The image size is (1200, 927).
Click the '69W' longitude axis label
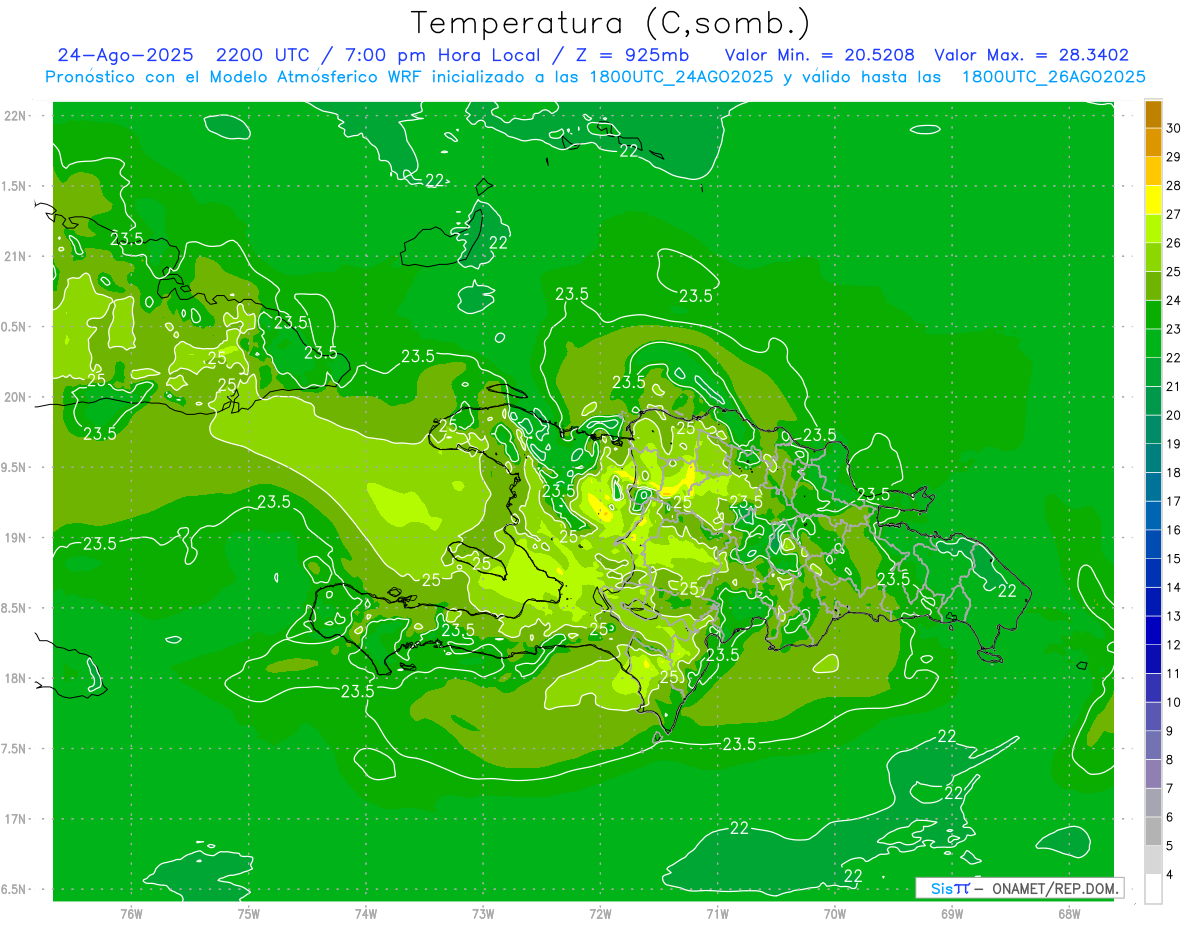952,914
